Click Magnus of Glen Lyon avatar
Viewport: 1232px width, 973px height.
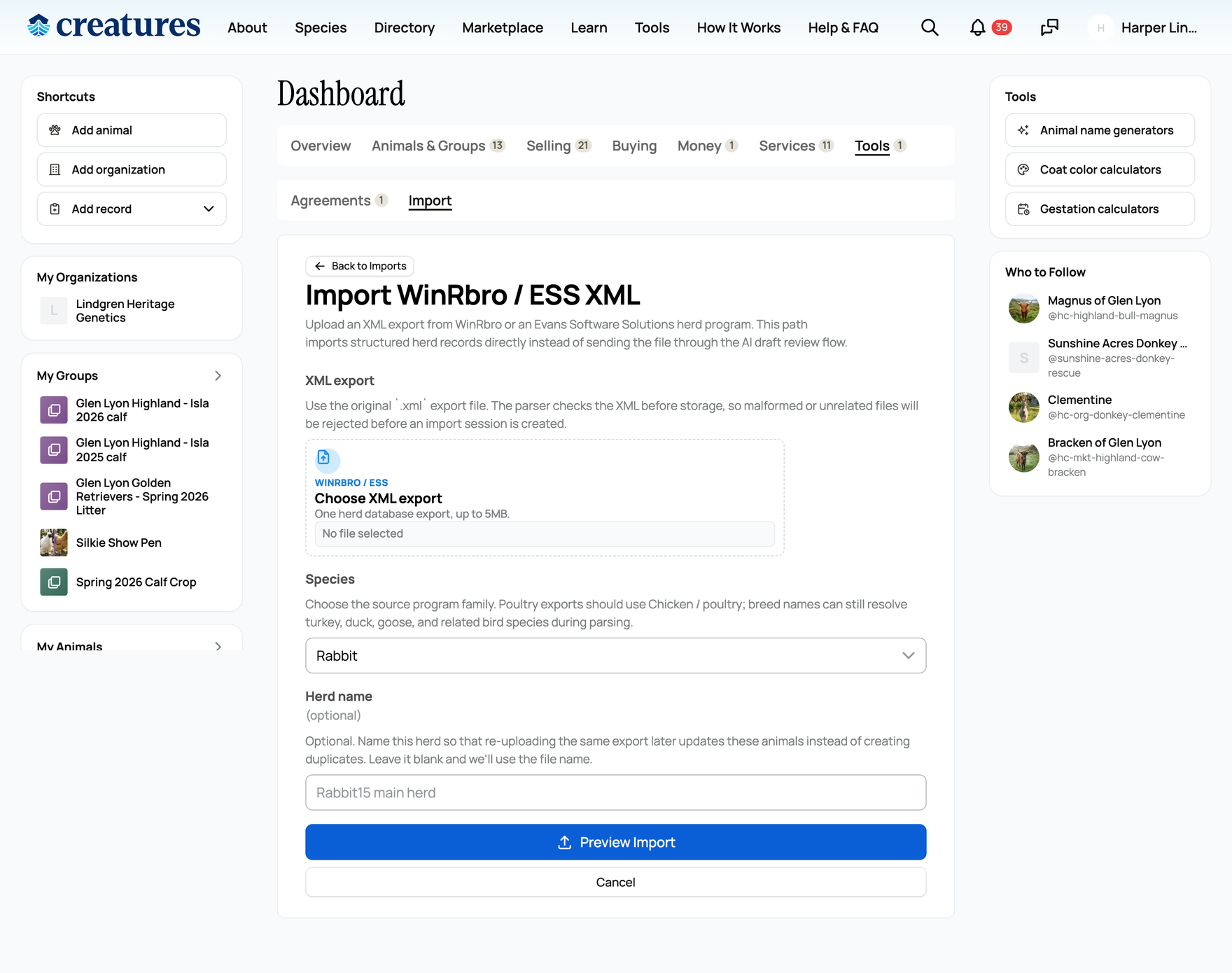(x=1023, y=308)
